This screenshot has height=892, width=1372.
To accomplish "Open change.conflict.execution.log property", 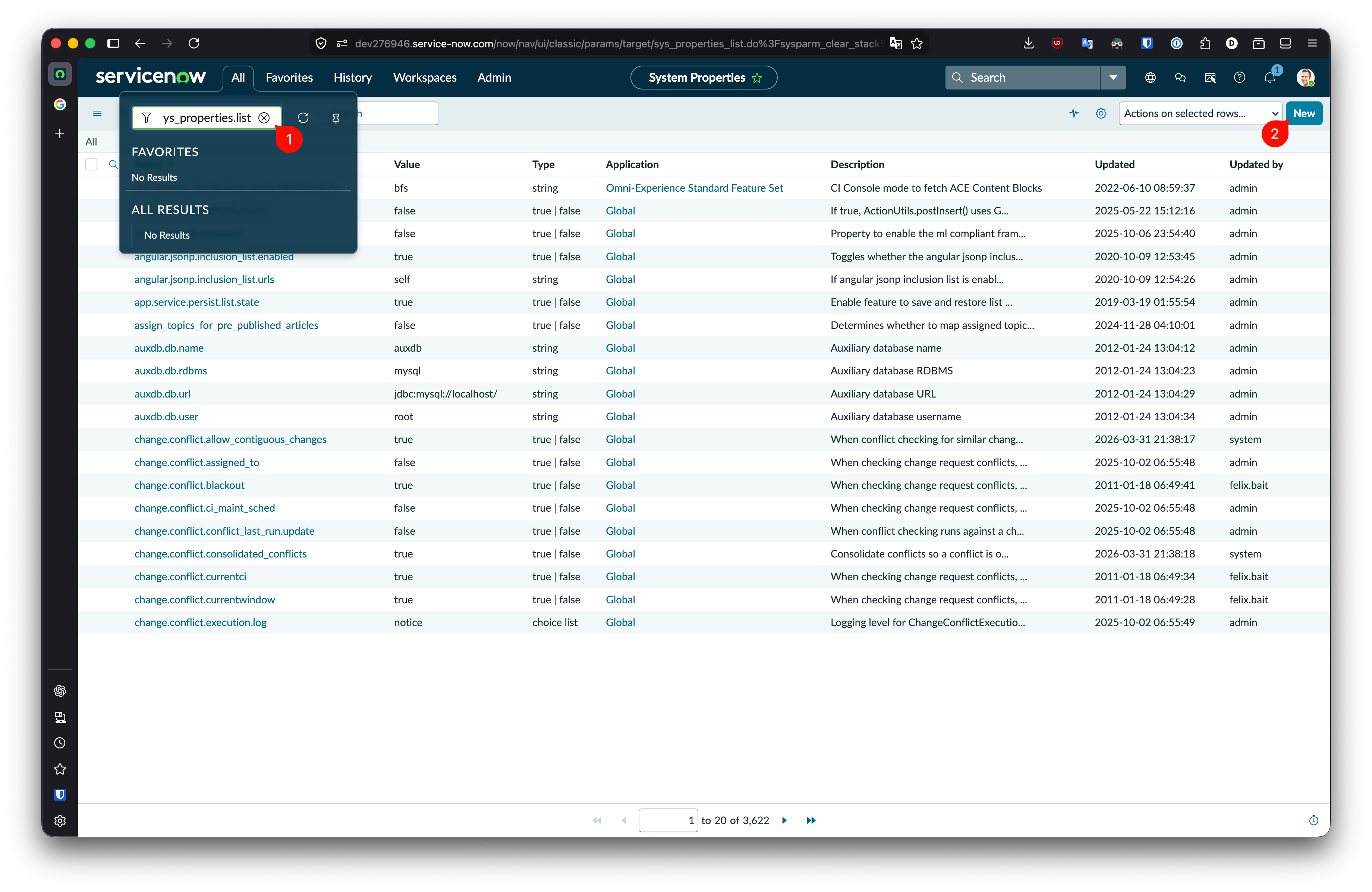I will 201,622.
